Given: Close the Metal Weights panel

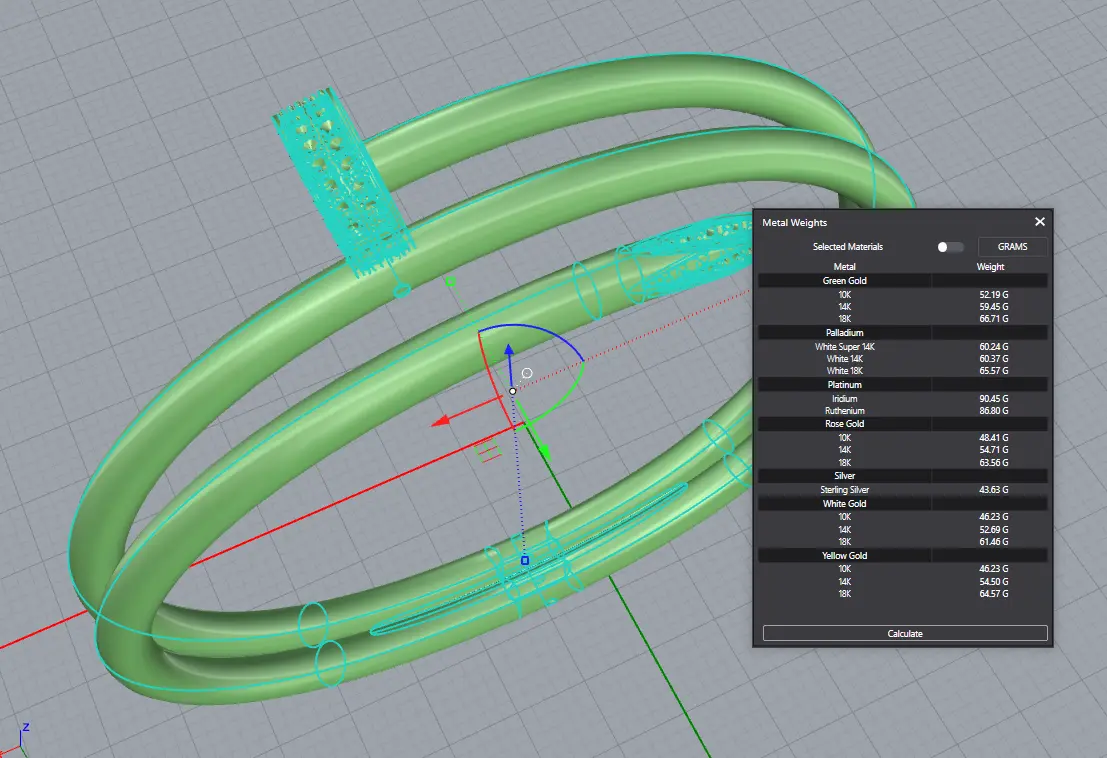Looking at the screenshot, I should (1039, 222).
